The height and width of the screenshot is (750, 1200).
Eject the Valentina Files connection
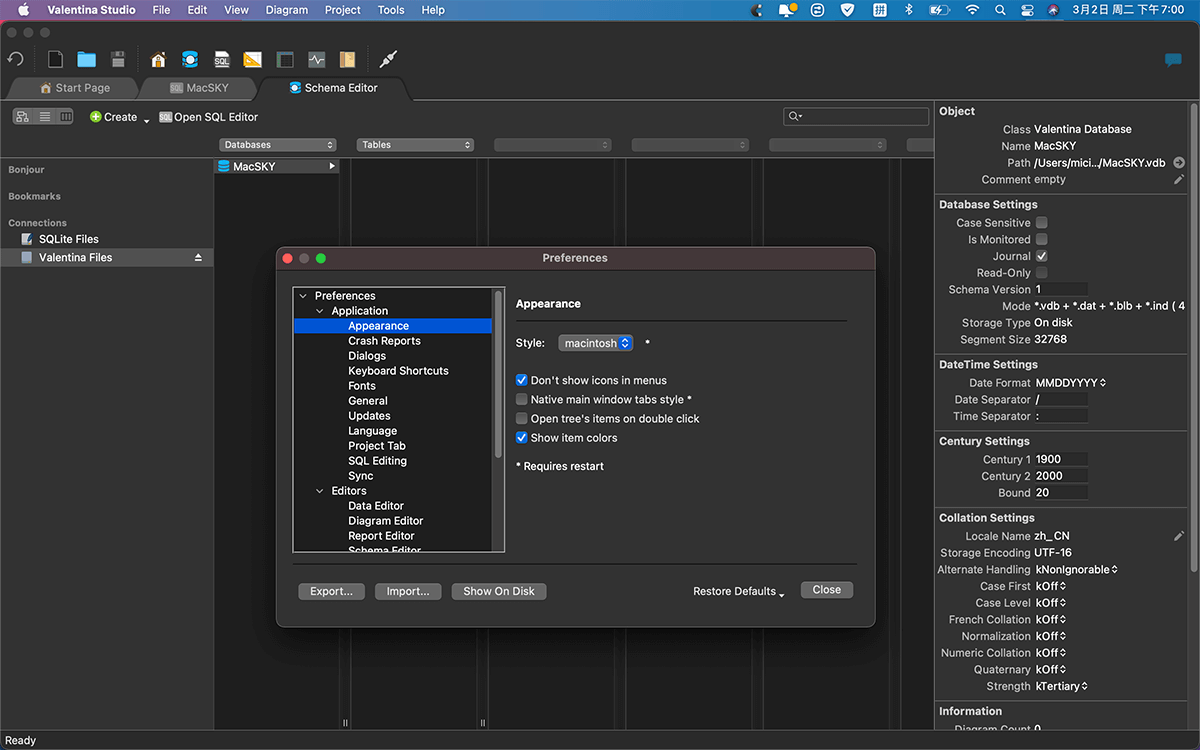point(198,258)
